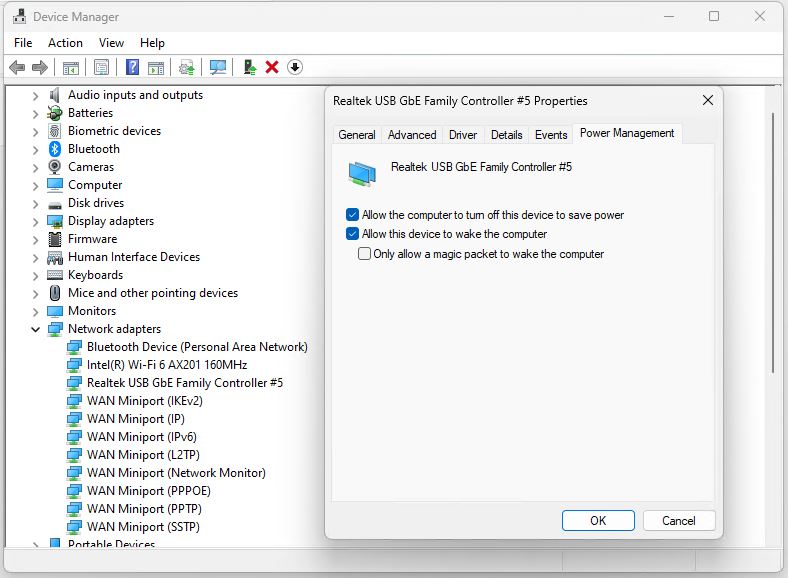Screen dimensions: 788x578
Task: Select WAN Miniport (SSTP)
Action: pos(143,527)
